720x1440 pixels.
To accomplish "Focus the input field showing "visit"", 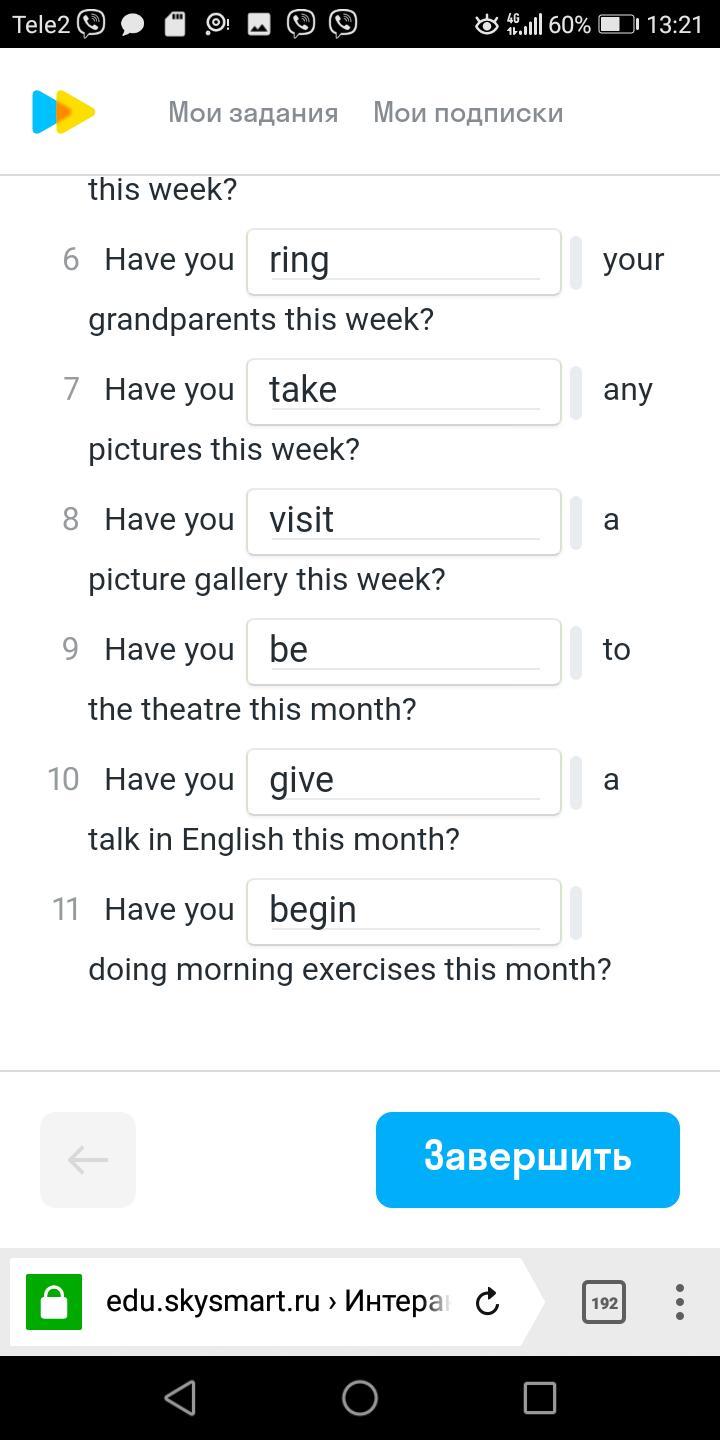I will pyautogui.click(x=404, y=522).
